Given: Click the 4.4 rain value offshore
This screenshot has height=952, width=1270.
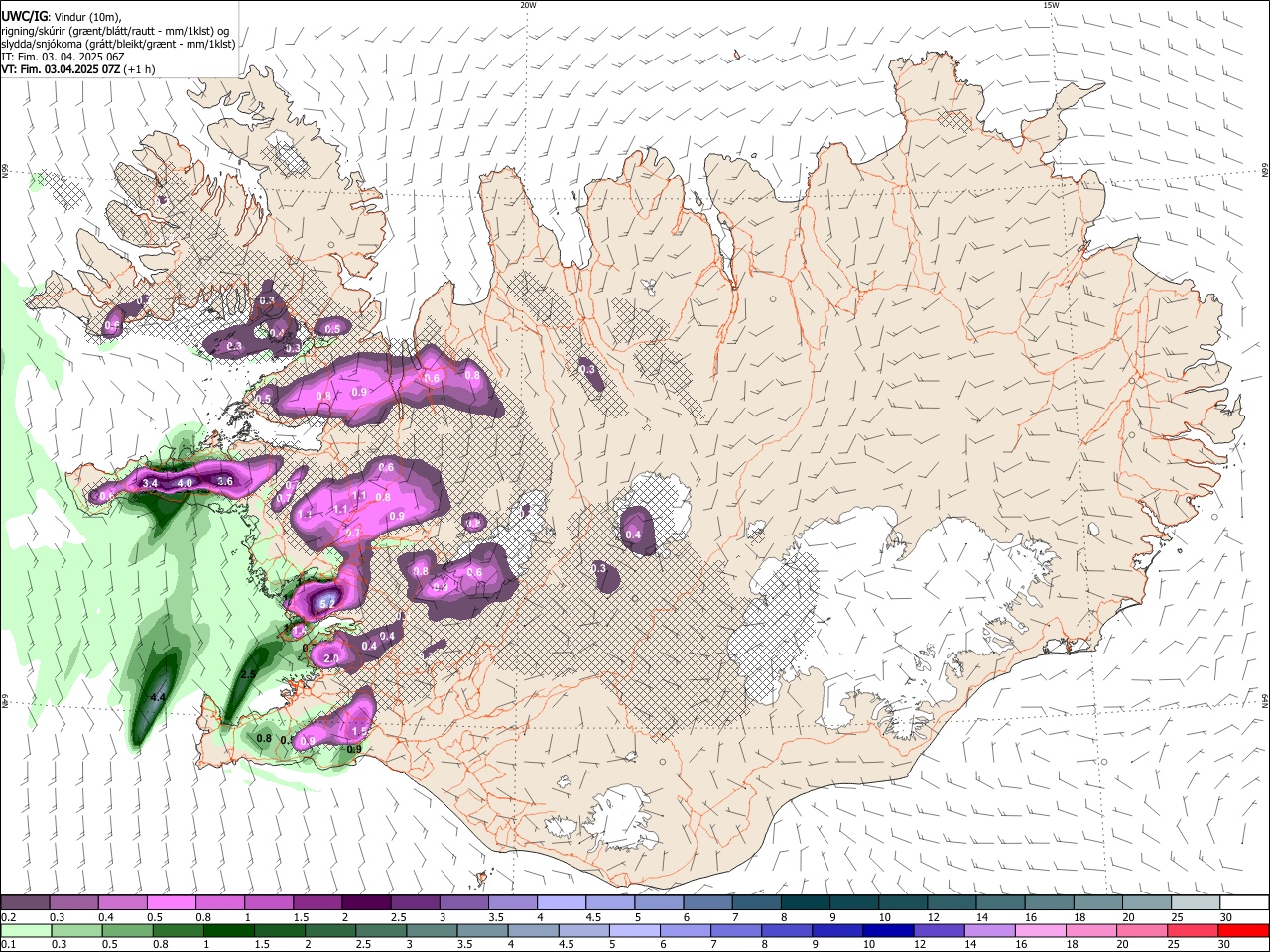Looking at the screenshot, I should [x=157, y=698].
